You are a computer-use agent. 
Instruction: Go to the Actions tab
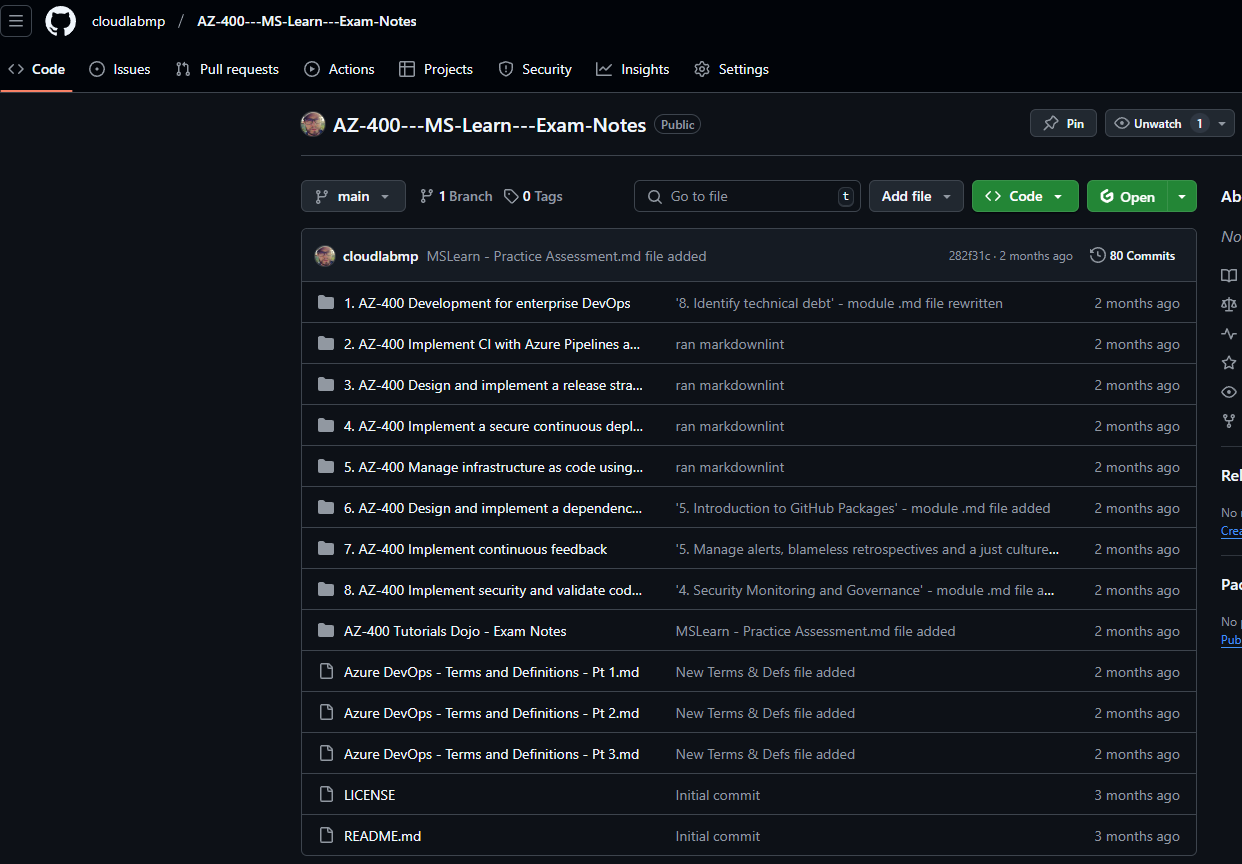tap(339, 69)
